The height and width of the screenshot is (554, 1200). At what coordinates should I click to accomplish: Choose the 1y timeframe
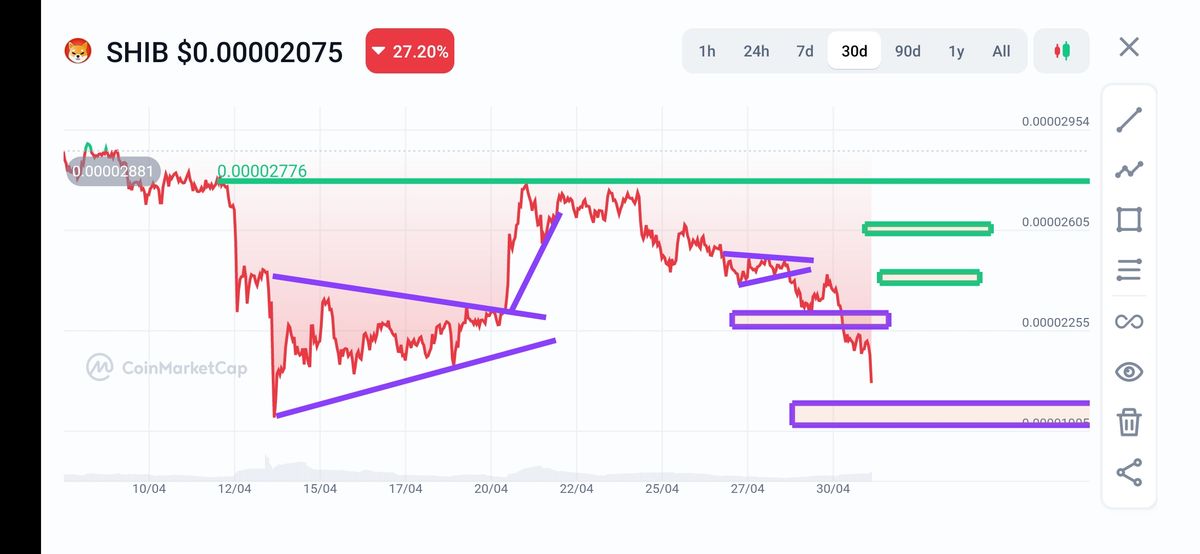956,51
